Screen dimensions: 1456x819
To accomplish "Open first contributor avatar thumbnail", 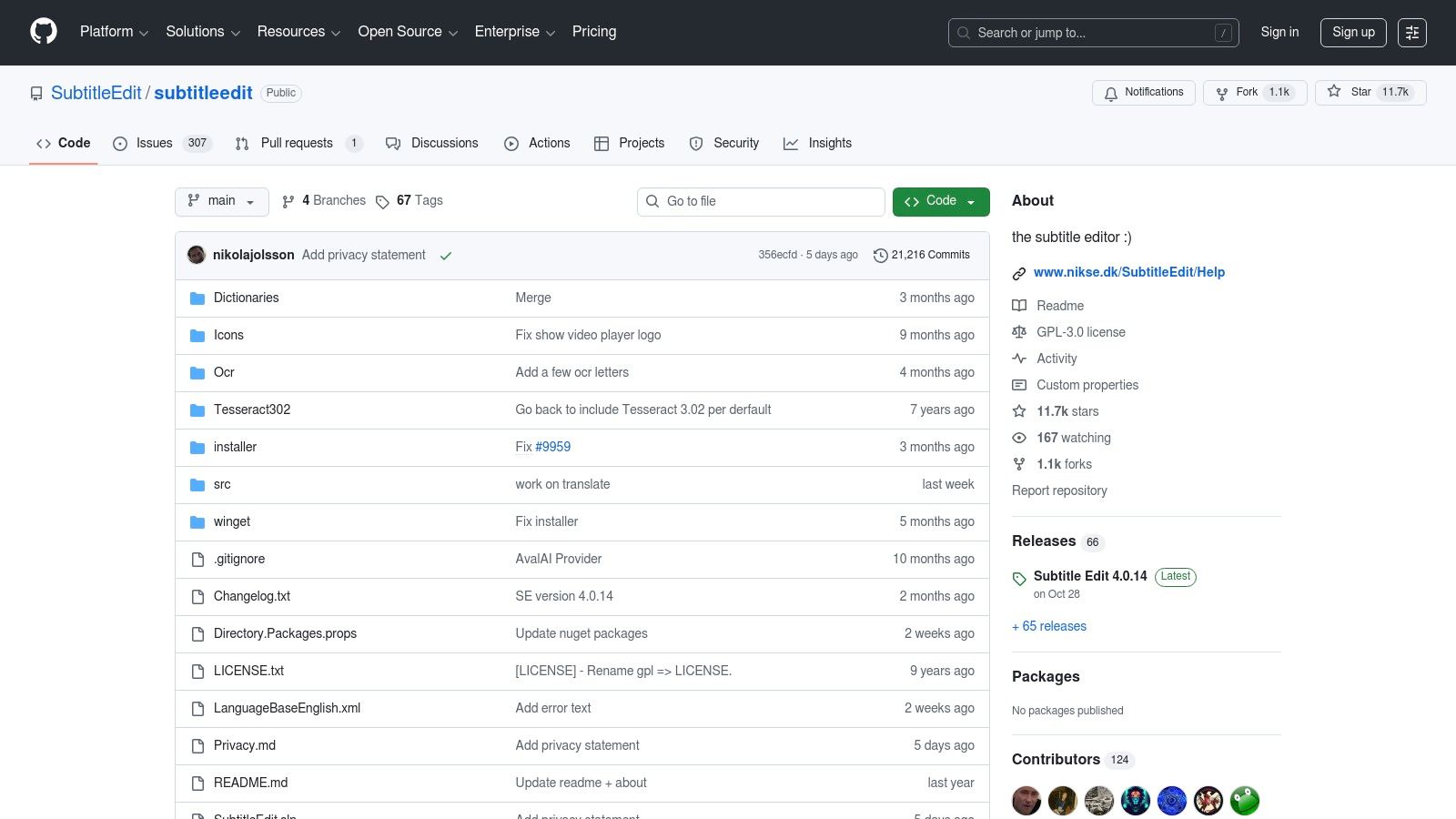I will point(1026,801).
